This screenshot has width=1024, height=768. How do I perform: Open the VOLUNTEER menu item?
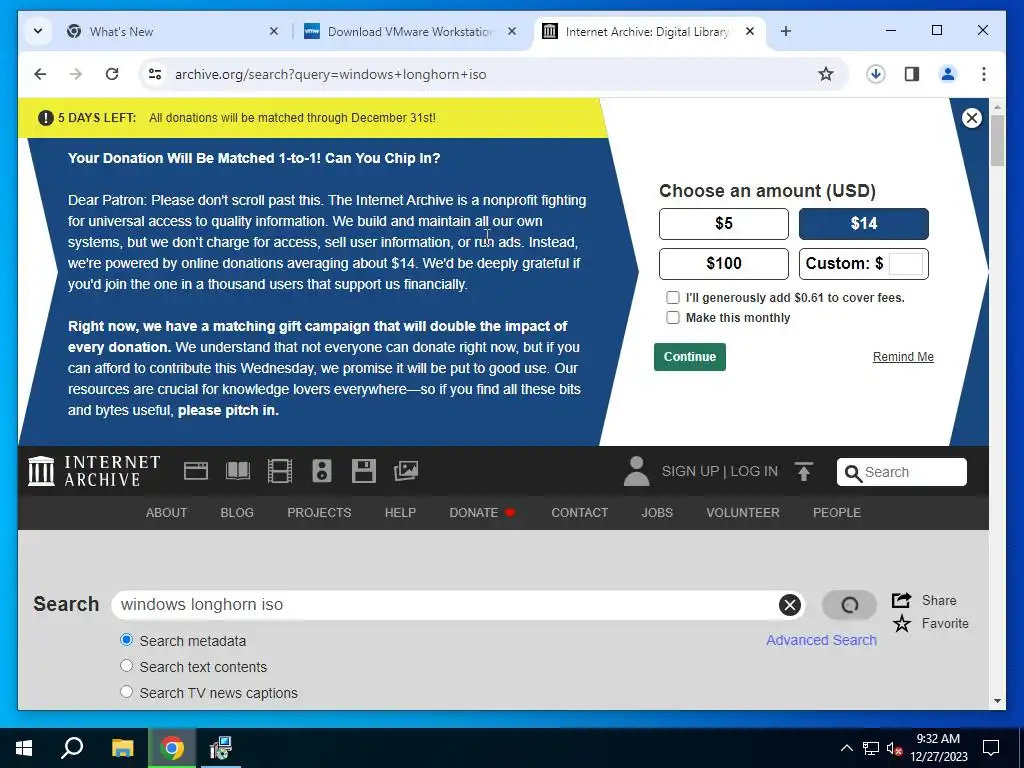point(743,513)
